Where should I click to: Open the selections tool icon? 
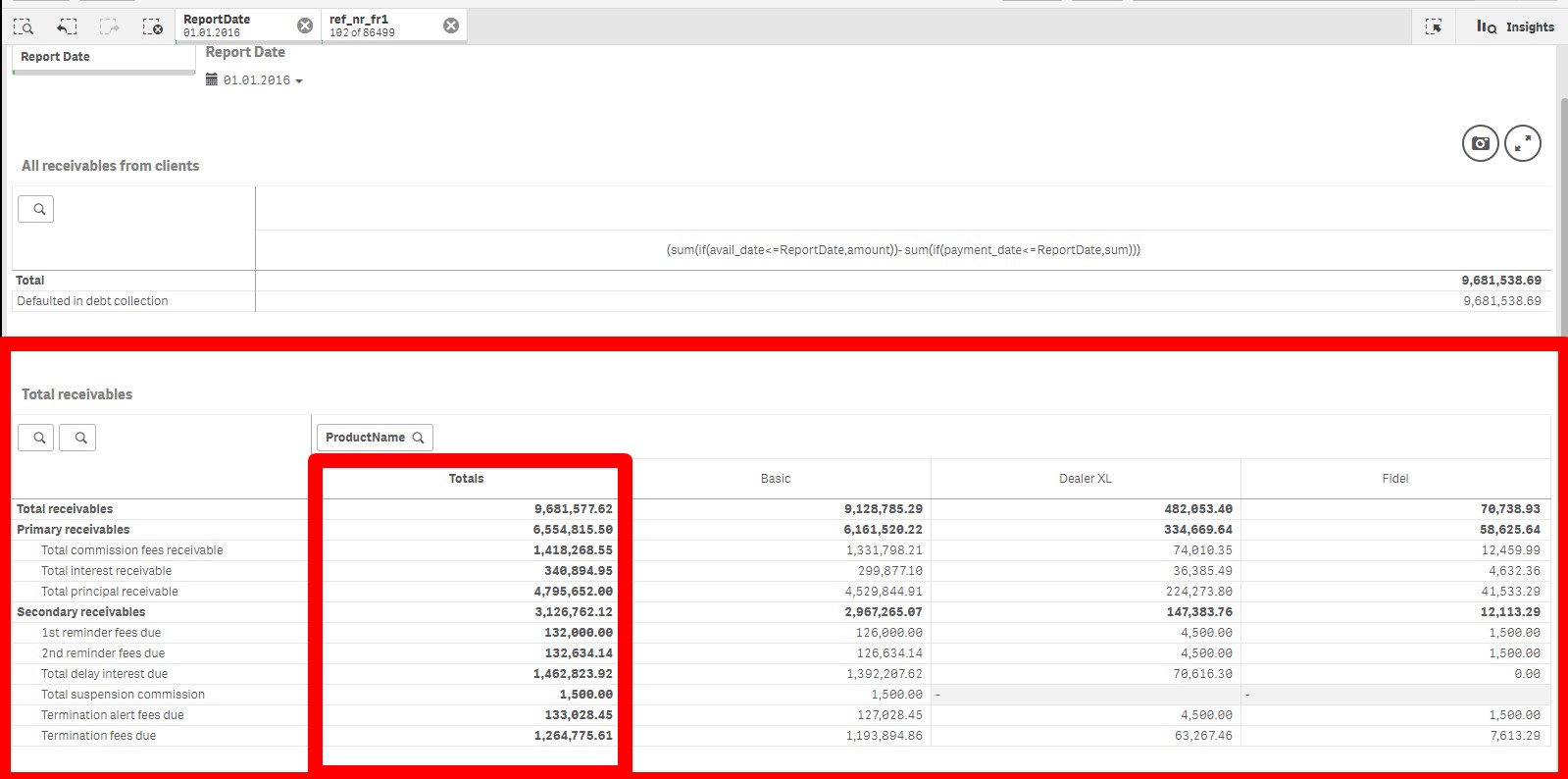coord(1434,26)
